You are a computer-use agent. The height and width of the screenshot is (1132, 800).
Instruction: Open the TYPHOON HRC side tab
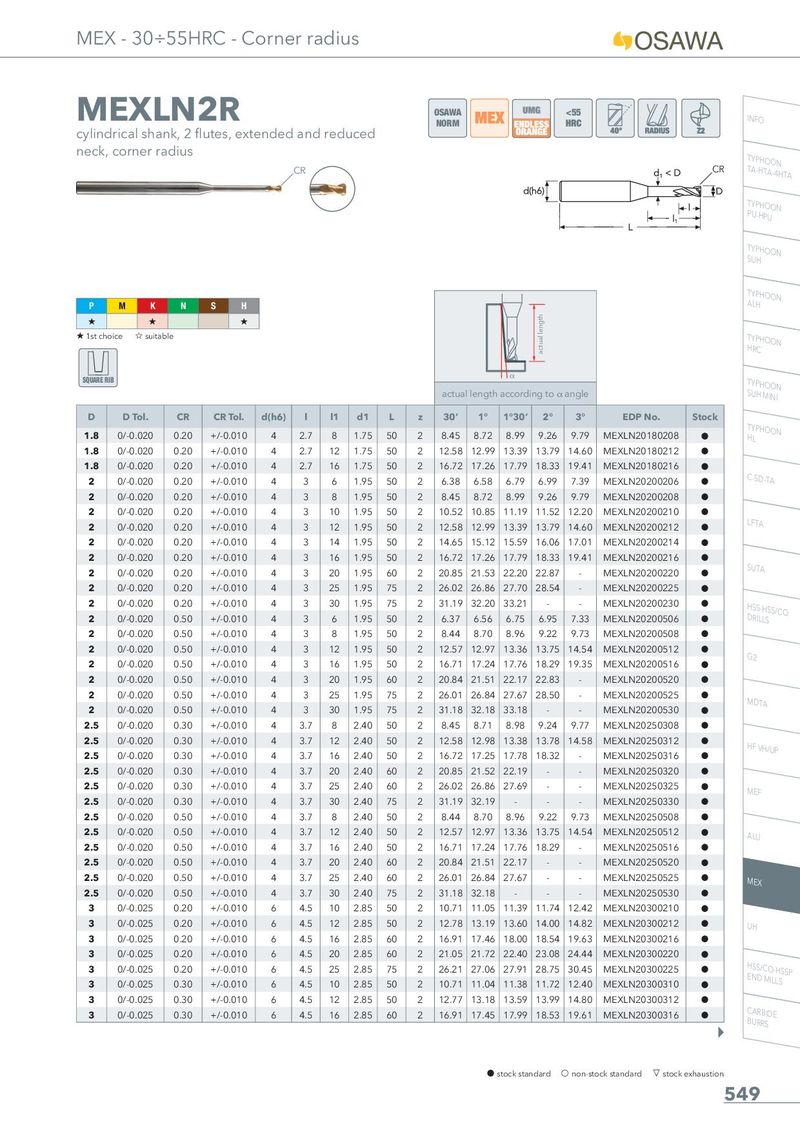(770, 345)
